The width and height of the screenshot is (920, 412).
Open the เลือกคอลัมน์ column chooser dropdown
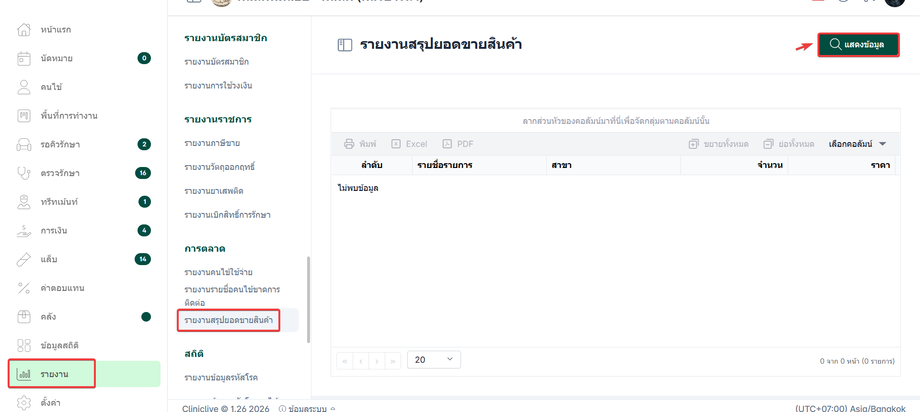(x=857, y=144)
